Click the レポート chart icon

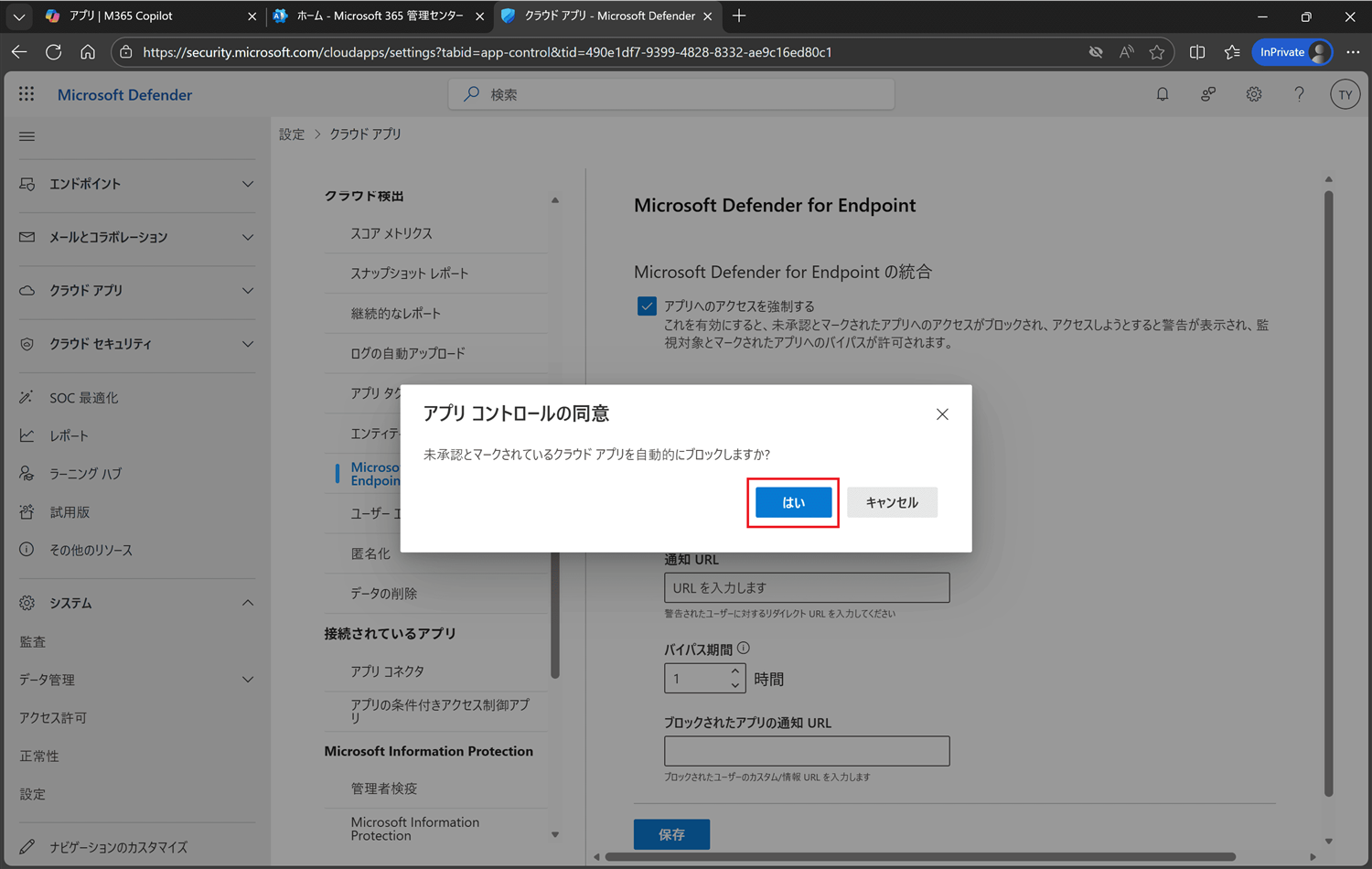tap(27, 435)
